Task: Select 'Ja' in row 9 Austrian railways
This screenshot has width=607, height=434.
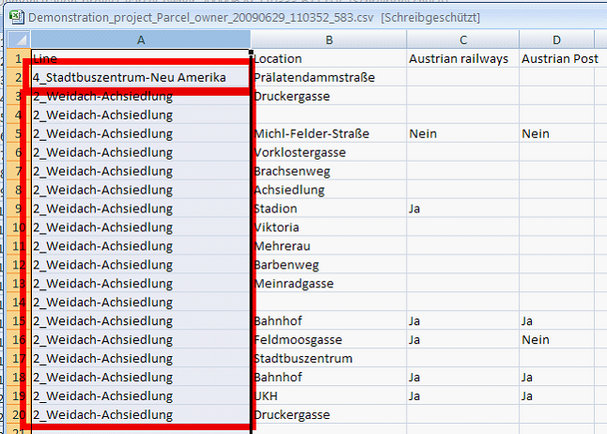Action: [x=463, y=209]
